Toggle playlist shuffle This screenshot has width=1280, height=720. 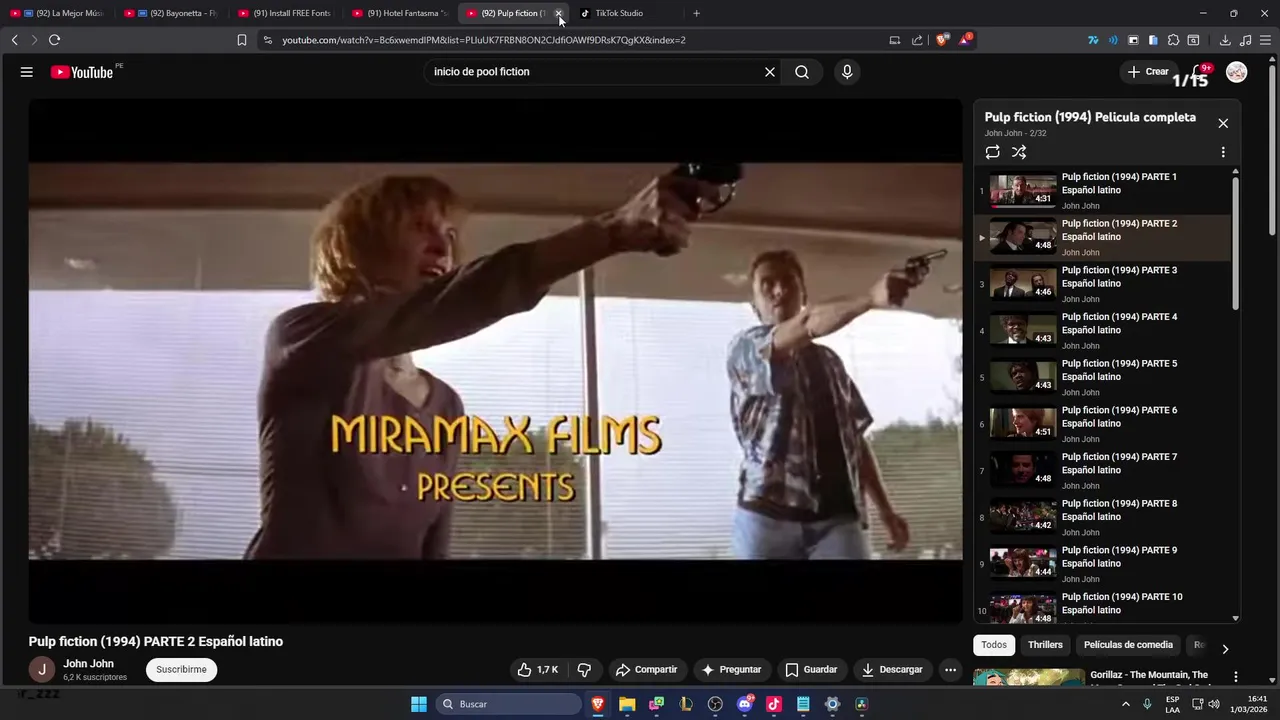[1019, 152]
